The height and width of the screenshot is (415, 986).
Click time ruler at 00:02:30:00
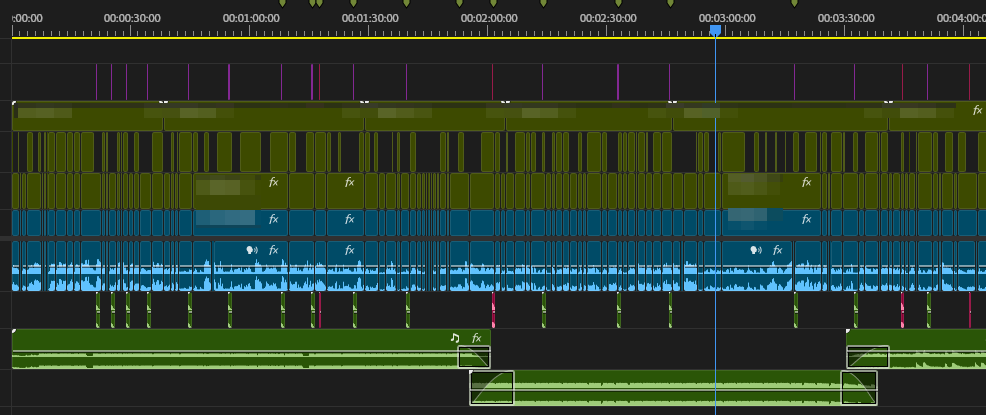[607, 19]
